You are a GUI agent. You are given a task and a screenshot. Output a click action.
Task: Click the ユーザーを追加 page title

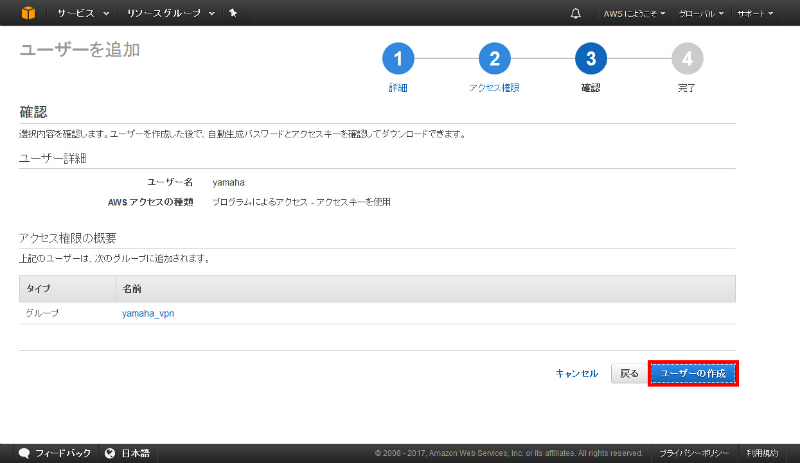(80, 50)
